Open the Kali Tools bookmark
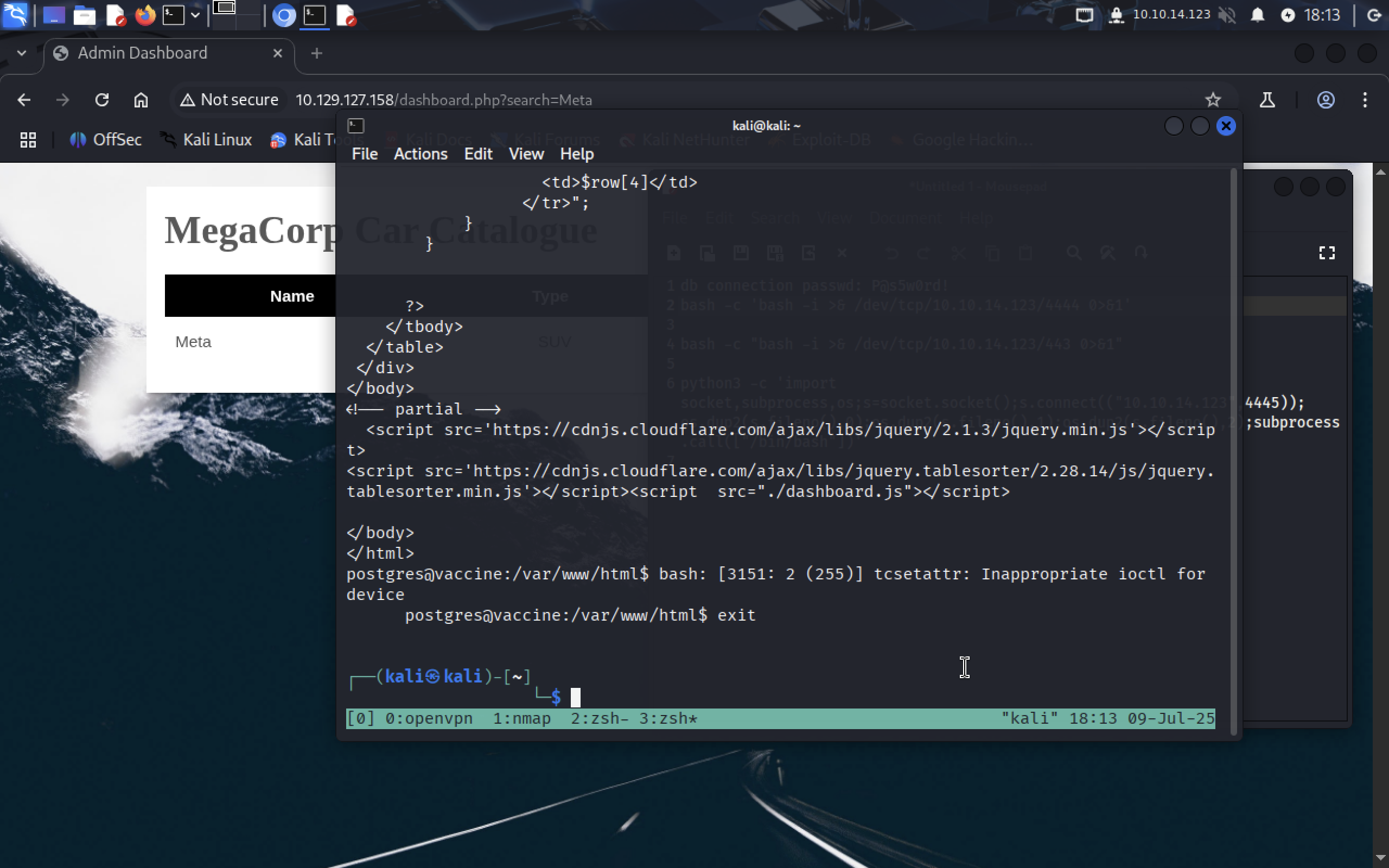Image resolution: width=1389 pixels, height=868 pixels. [302, 139]
